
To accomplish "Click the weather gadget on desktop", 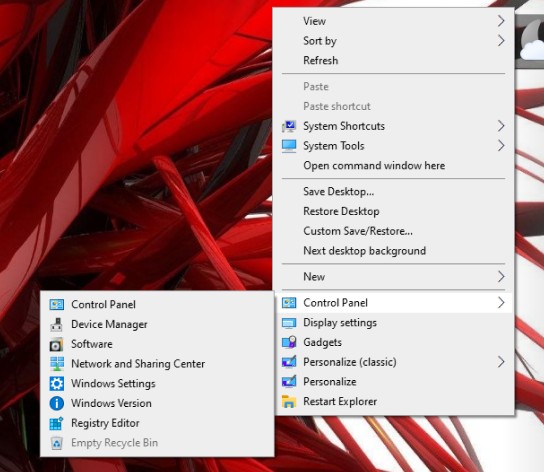I will 530,41.
